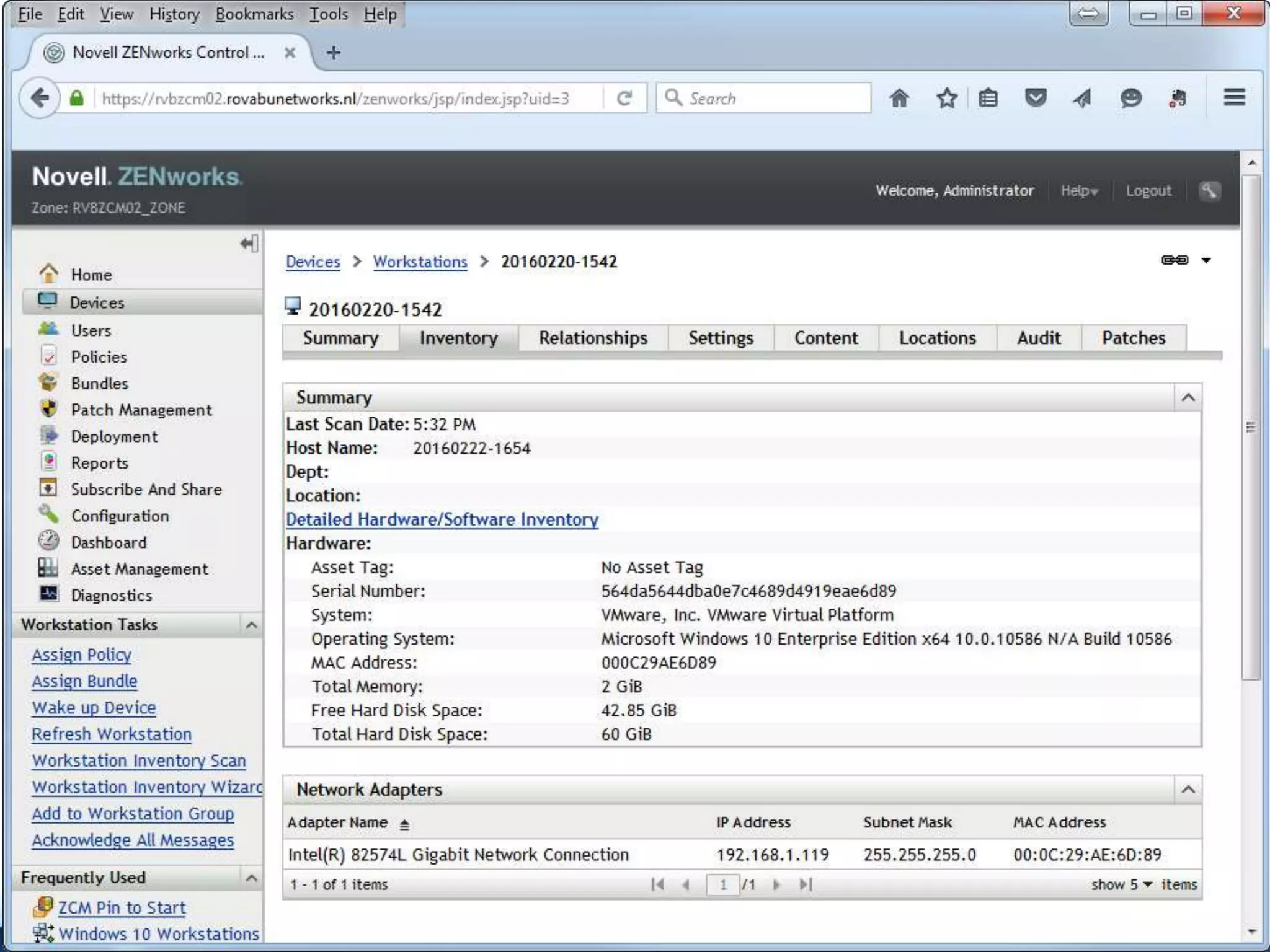1270x952 pixels.
Task: Sort by Adapter Name column header
Action: tap(338, 822)
